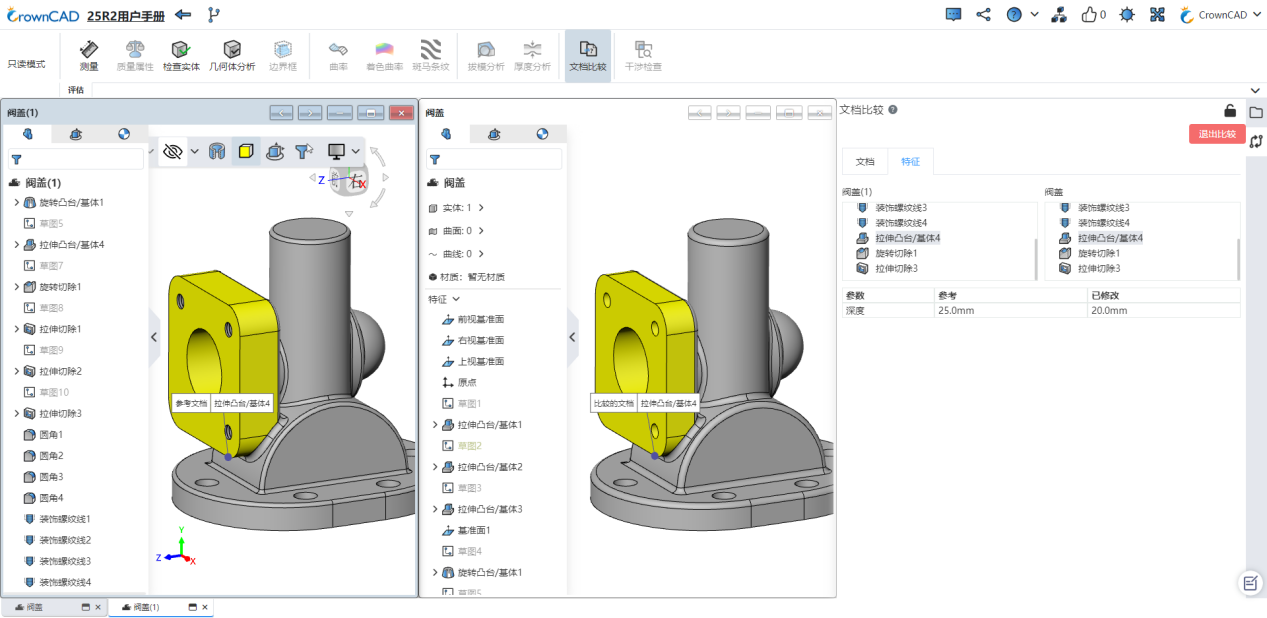Select 拉伸切除3 in the 阀盖 compare list
The width and height of the screenshot is (1267, 618).
tap(1097, 268)
